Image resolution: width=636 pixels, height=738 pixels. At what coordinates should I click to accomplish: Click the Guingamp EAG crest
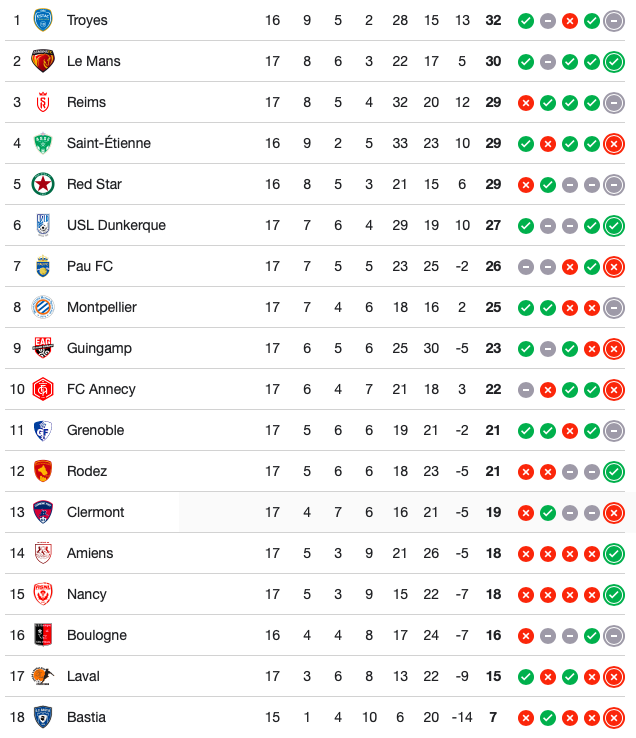point(43,348)
